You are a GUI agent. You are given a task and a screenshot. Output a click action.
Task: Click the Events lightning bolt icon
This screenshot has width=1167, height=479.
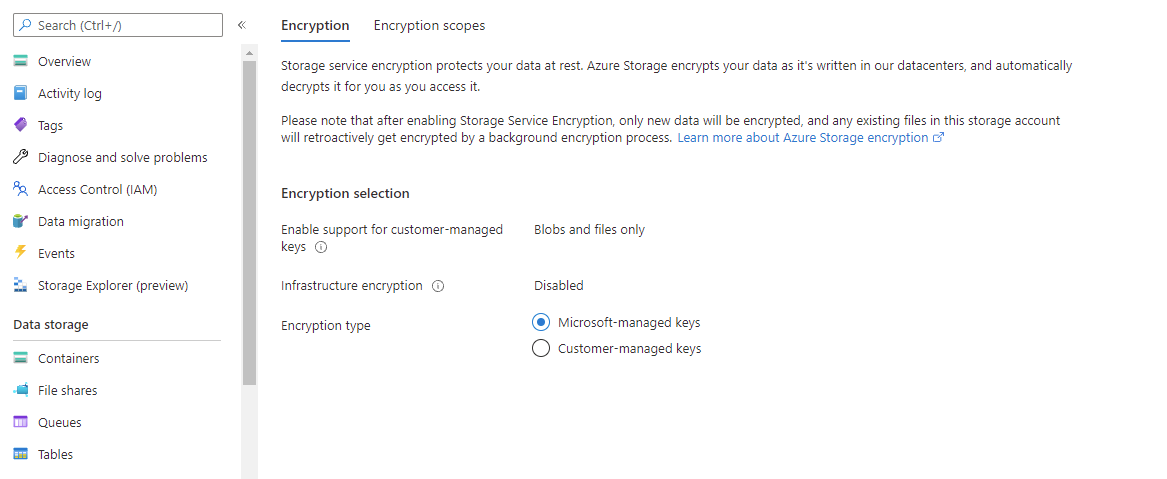click(x=20, y=254)
